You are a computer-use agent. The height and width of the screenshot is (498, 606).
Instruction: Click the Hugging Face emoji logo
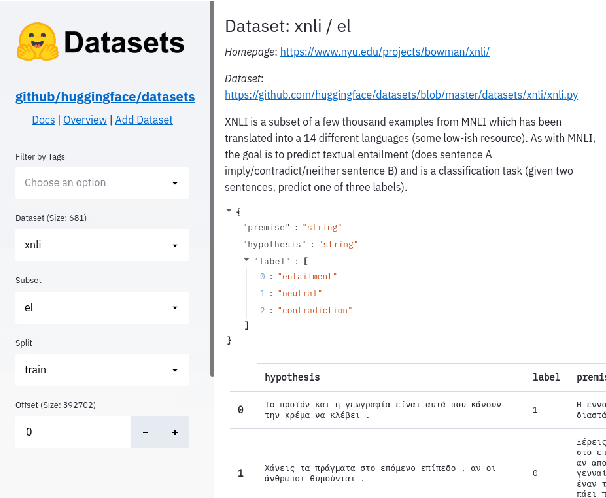37,42
